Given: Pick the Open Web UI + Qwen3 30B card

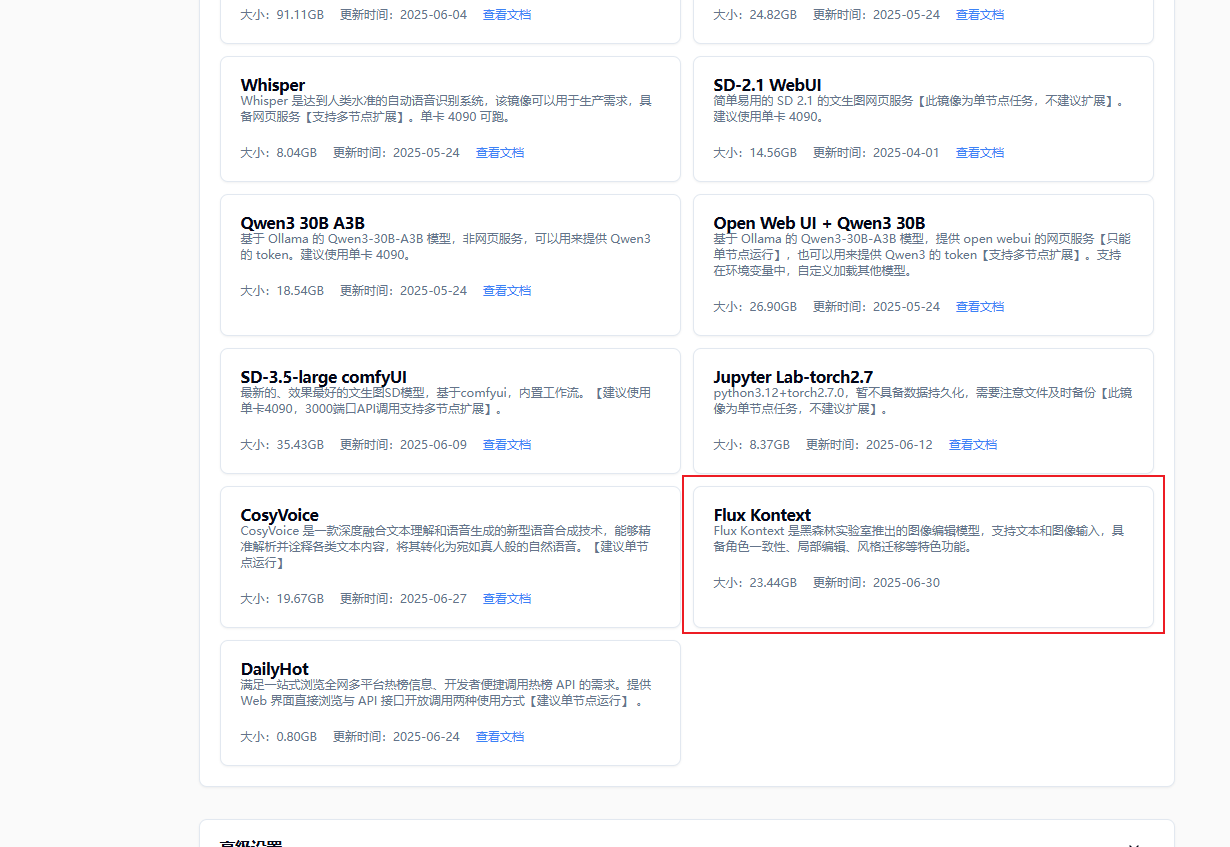Looking at the screenshot, I should [922, 264].
